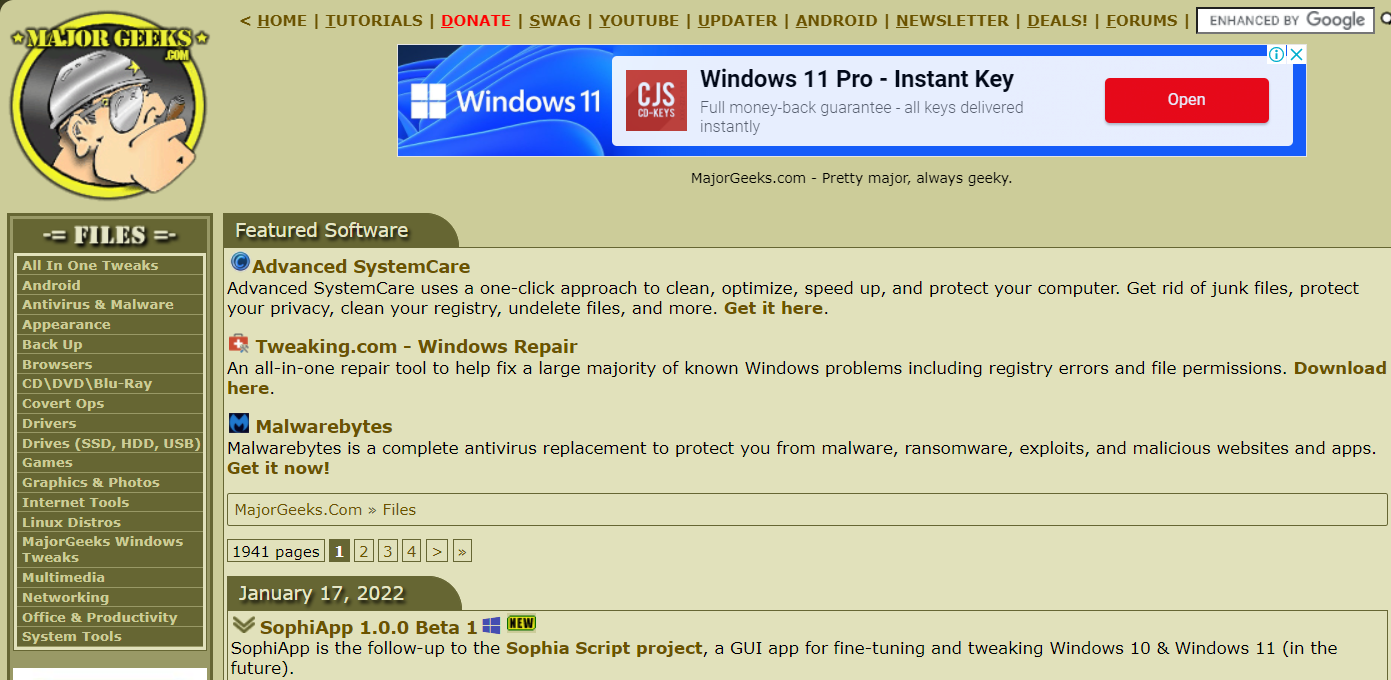Click Get it now! link
Image resolution: width=1391 pixels, height=680 pixels.
coord(278,468)
